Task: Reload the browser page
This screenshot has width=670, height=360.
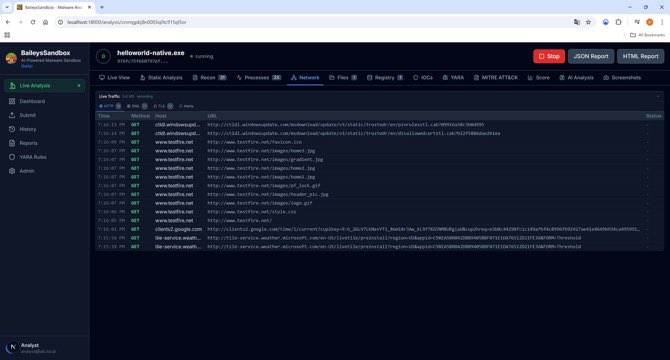Action: [x=33, y=22]
